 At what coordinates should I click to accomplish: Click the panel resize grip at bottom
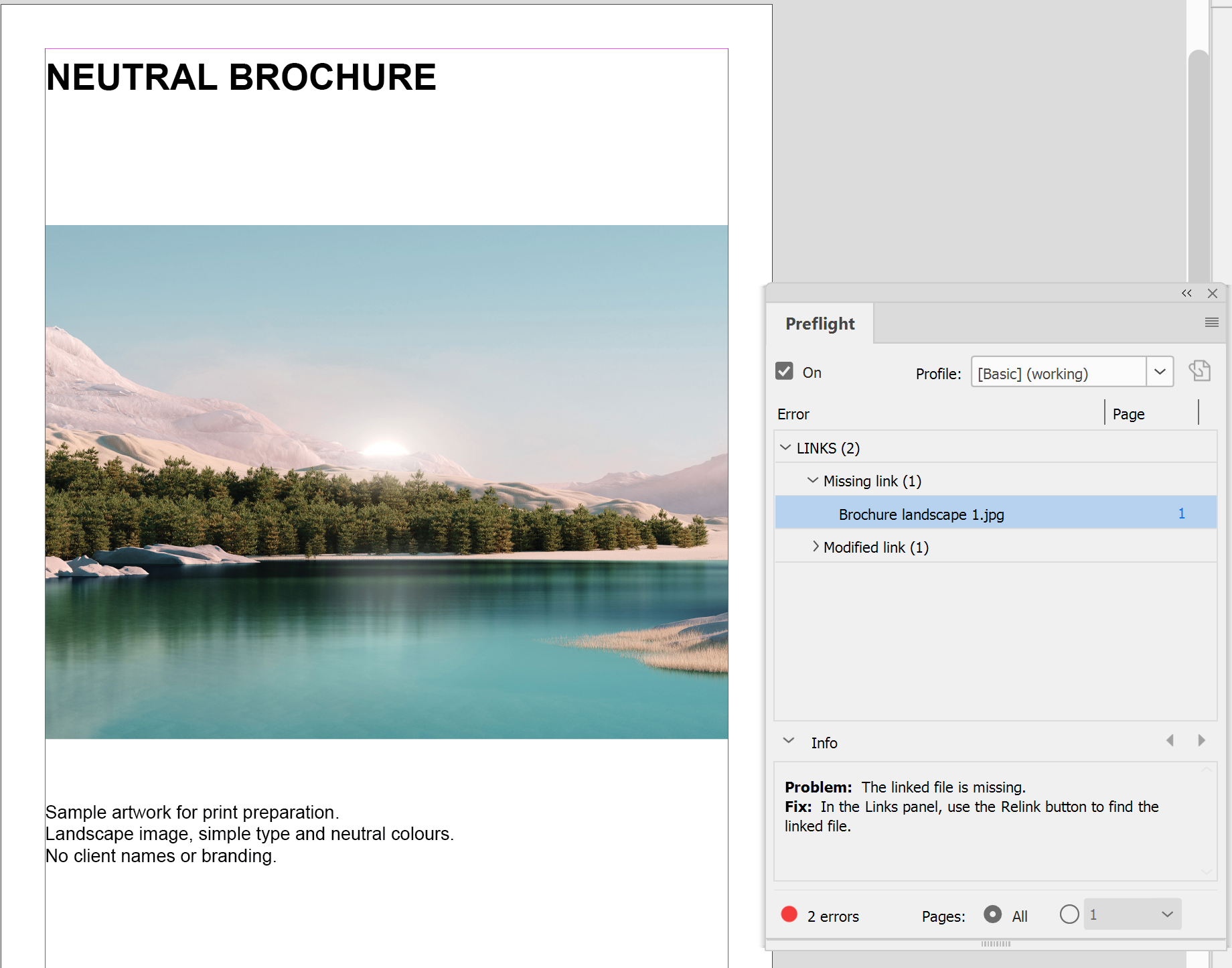(x=996, y=943)
